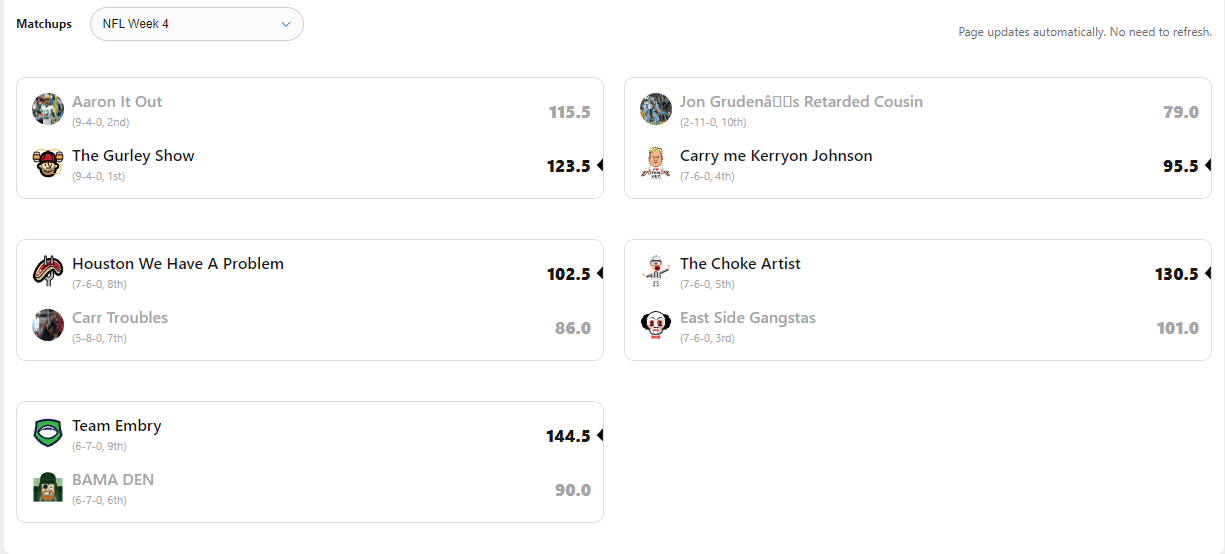
Task: Click winner arrow beside 123.5 score
Action: 600,166
